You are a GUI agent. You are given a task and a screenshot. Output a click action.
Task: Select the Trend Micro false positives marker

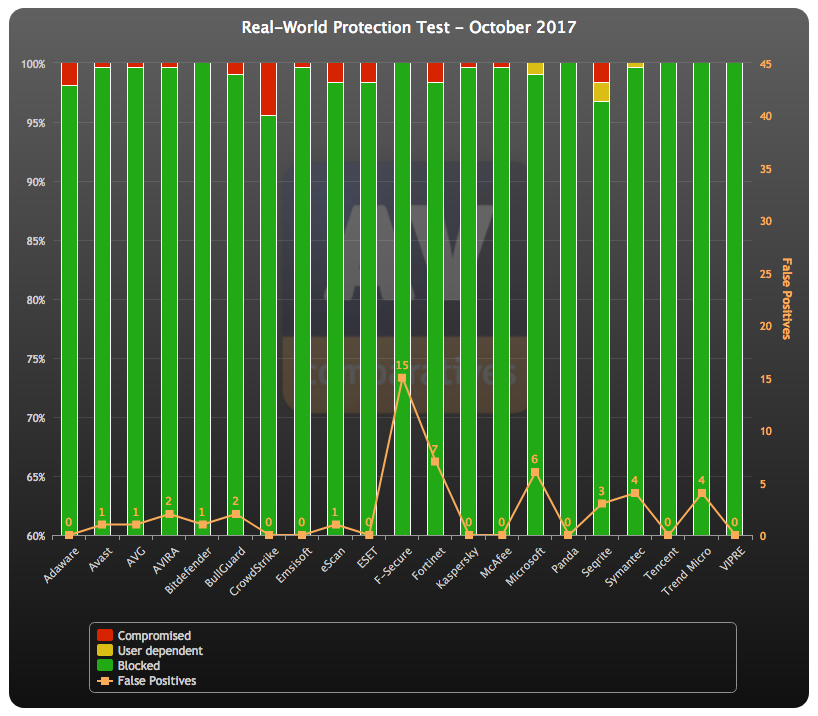(x=701, y=493)
